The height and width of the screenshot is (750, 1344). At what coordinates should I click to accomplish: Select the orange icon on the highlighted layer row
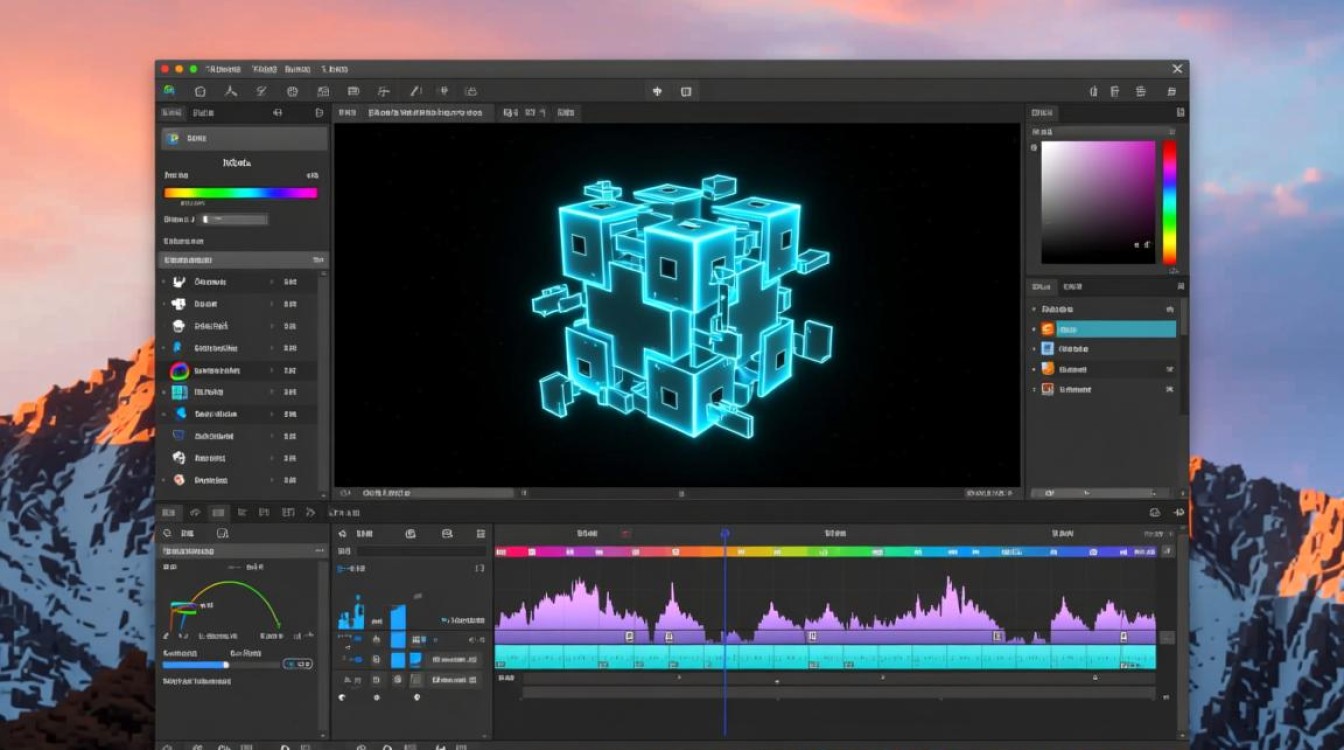click(1047, 329)
